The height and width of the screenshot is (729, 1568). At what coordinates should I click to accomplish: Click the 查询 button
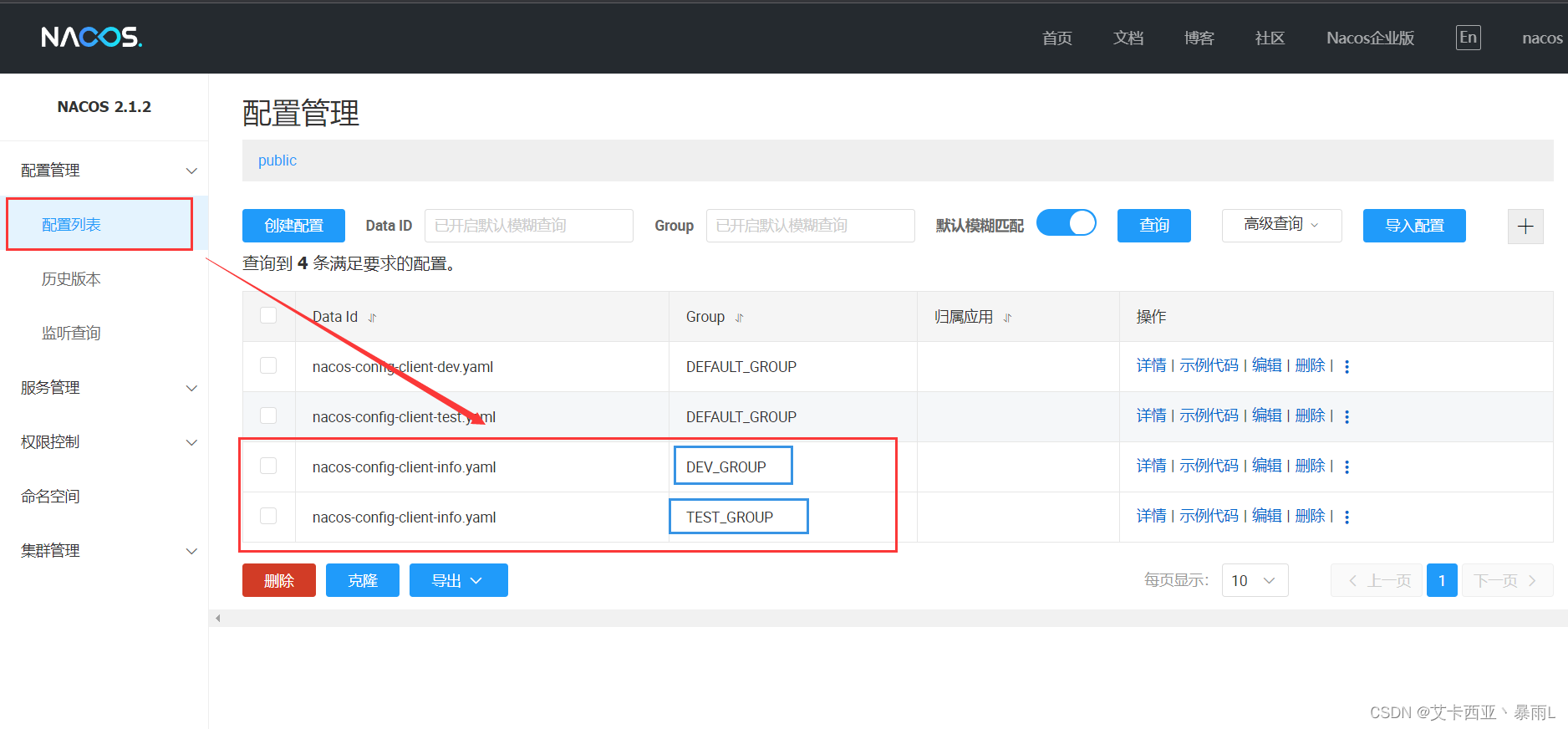pyautogui.click(x=1153, y=226)
